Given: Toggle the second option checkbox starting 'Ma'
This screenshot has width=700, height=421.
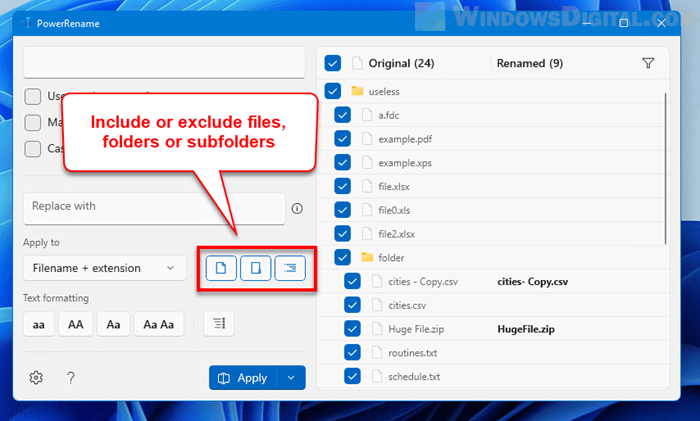Looking at the screenshot, I should (33, 122).
